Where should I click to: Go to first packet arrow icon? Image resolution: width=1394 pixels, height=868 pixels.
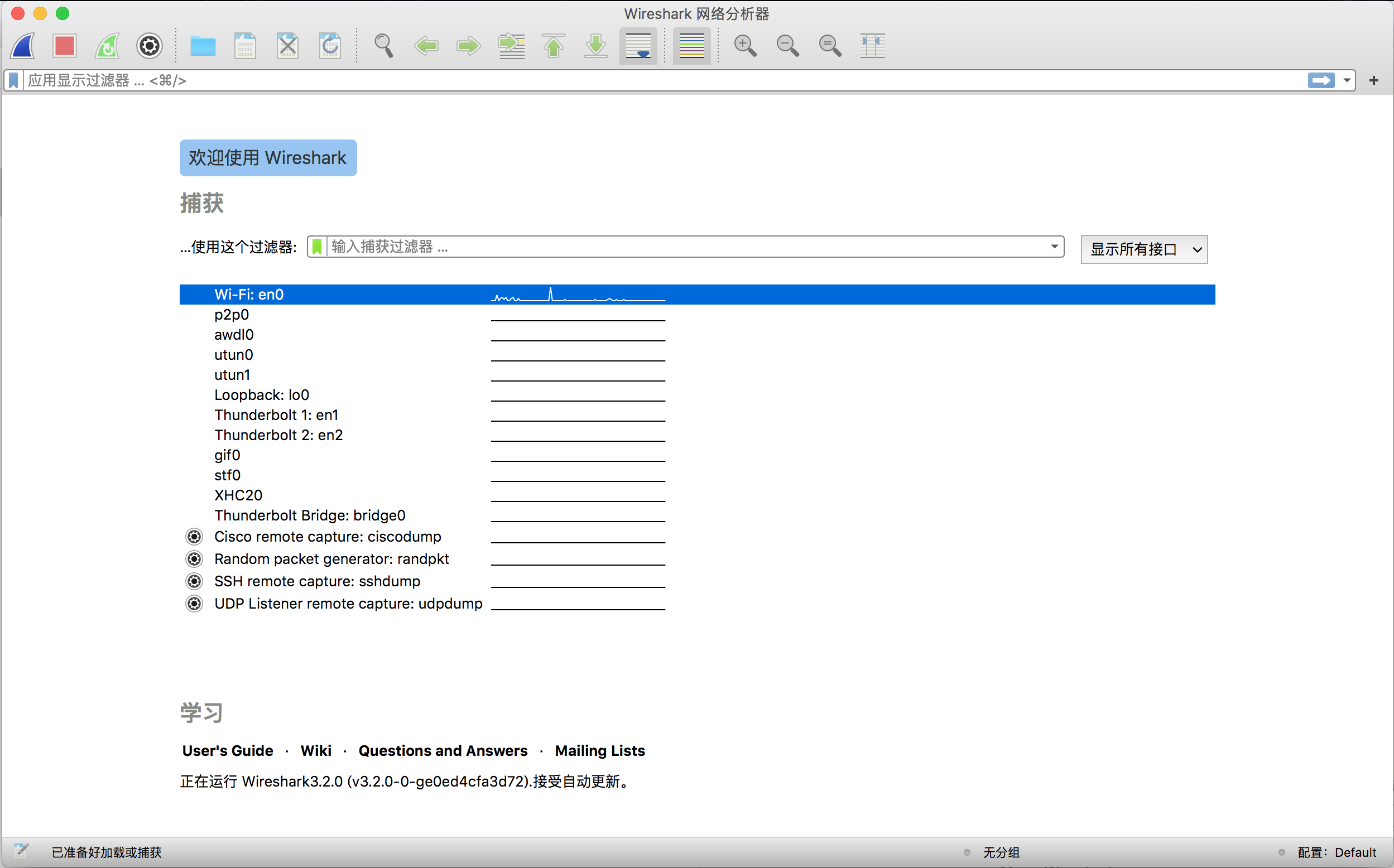[554, 46]
